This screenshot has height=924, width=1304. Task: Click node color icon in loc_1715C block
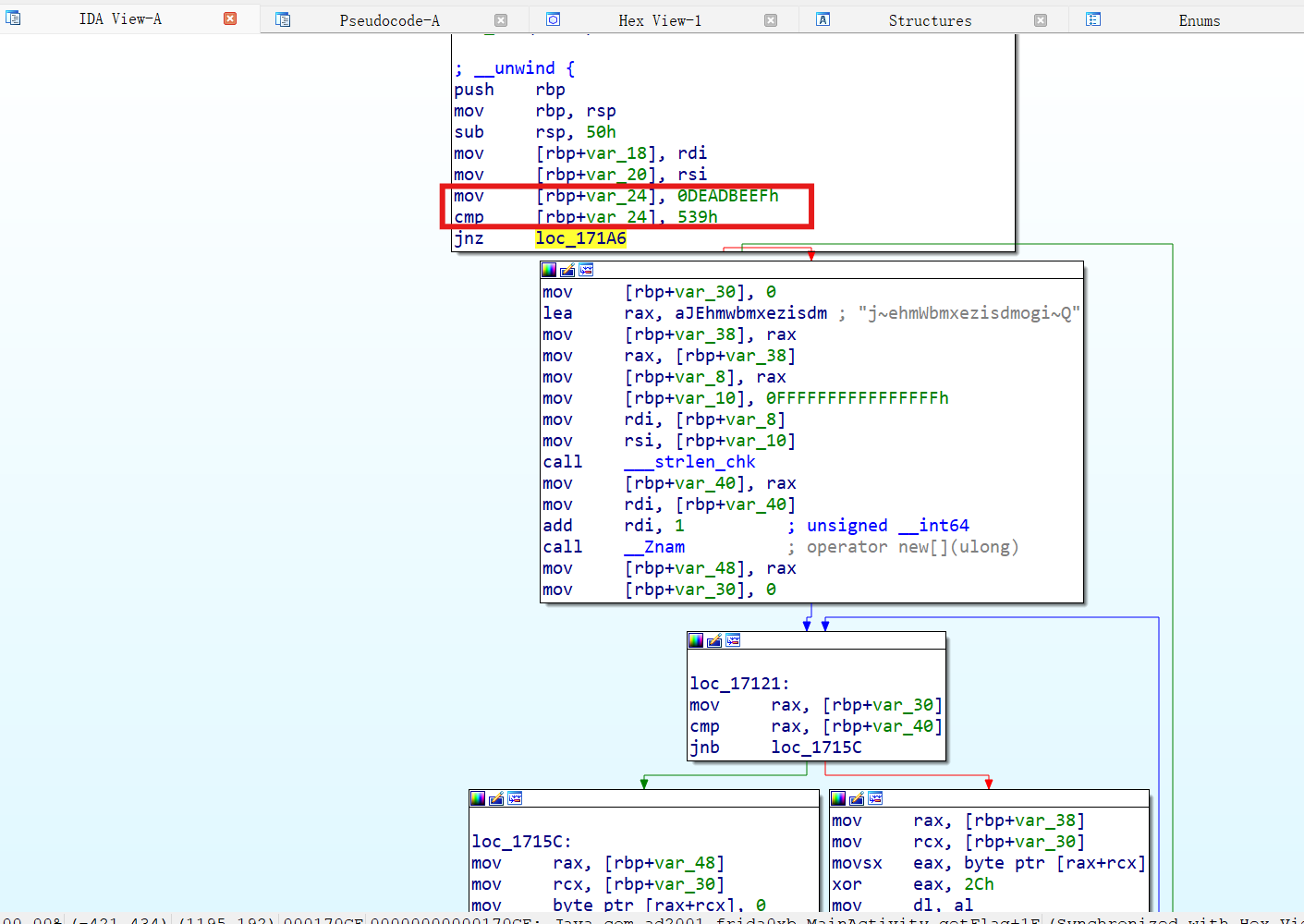tap(478, 798)
